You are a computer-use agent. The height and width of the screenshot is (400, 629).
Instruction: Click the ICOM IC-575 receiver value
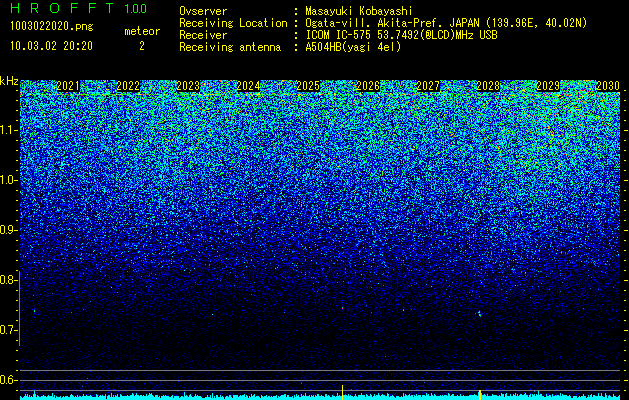401,35
